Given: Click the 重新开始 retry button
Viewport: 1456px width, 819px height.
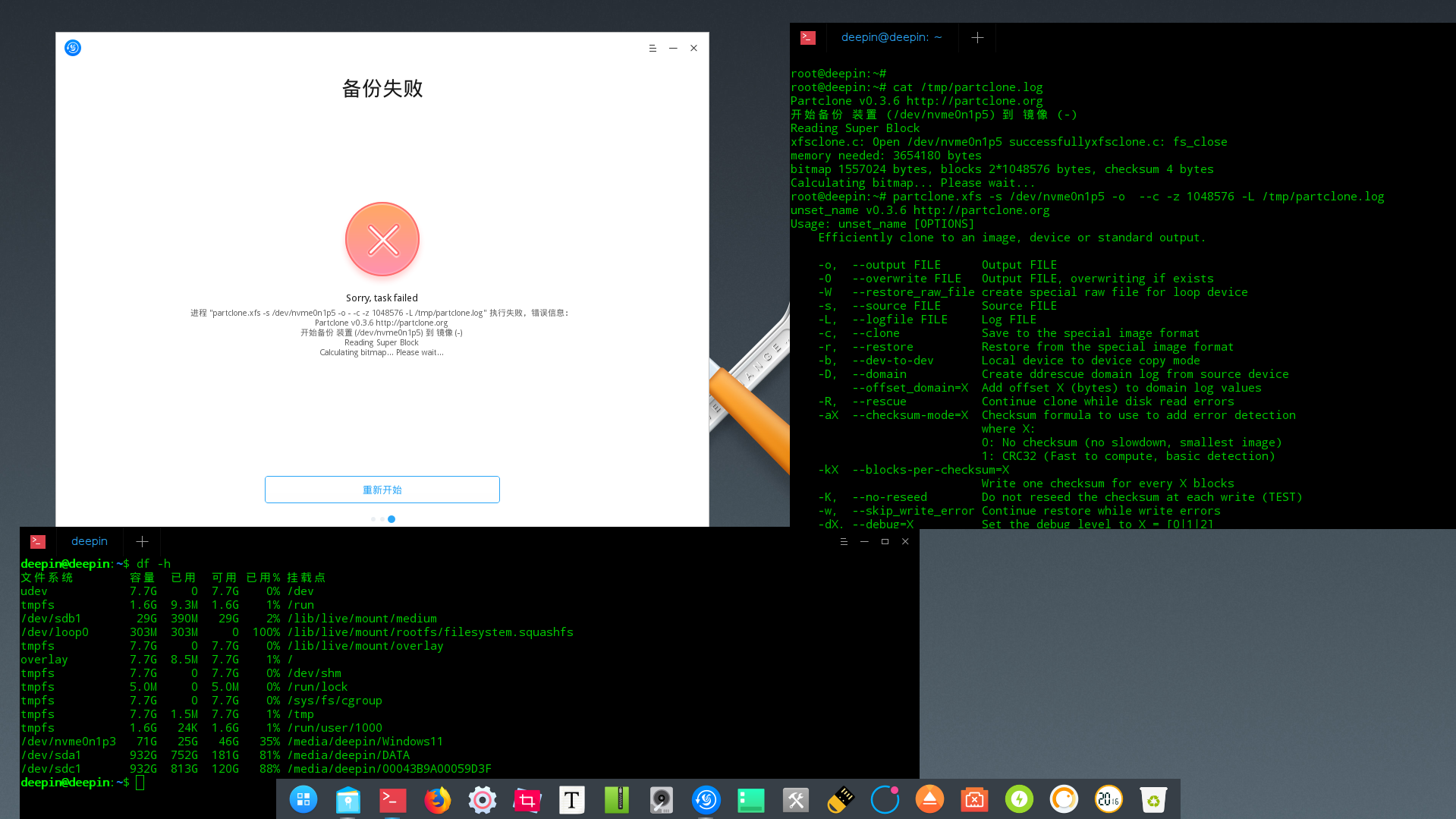Looking at the screenshot, I should [382, 489].
